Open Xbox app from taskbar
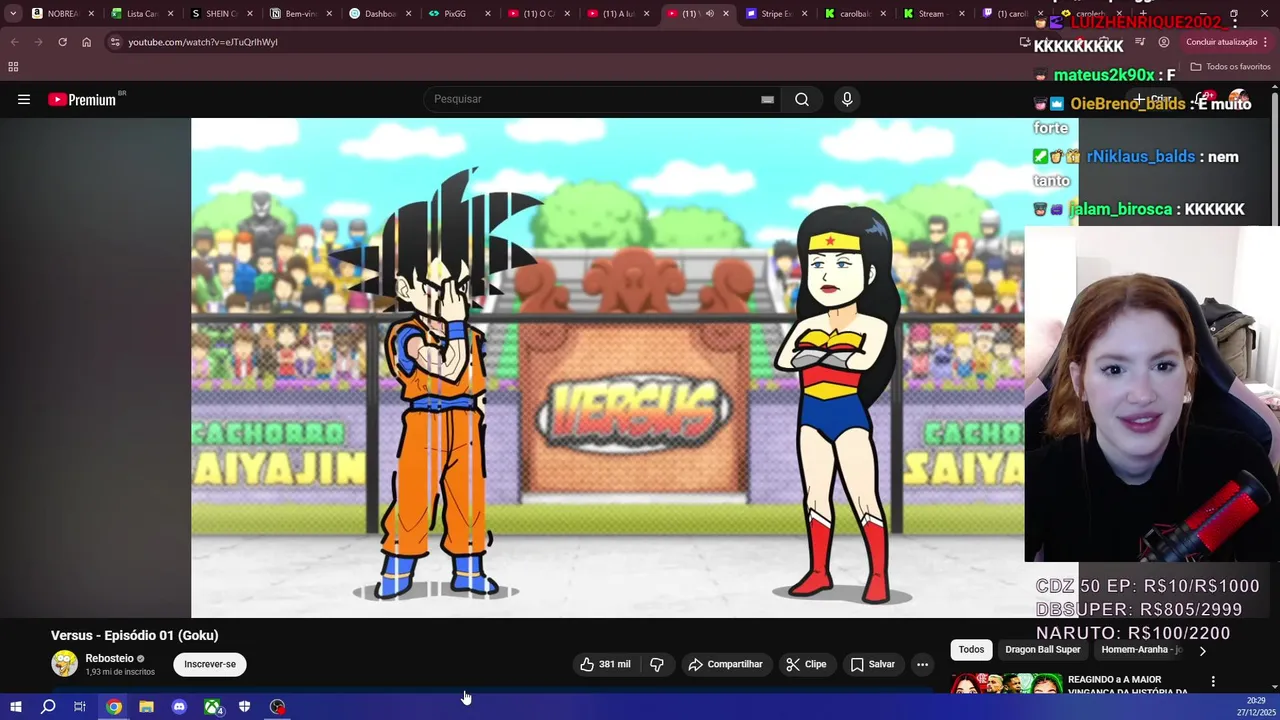 point(212,707)
